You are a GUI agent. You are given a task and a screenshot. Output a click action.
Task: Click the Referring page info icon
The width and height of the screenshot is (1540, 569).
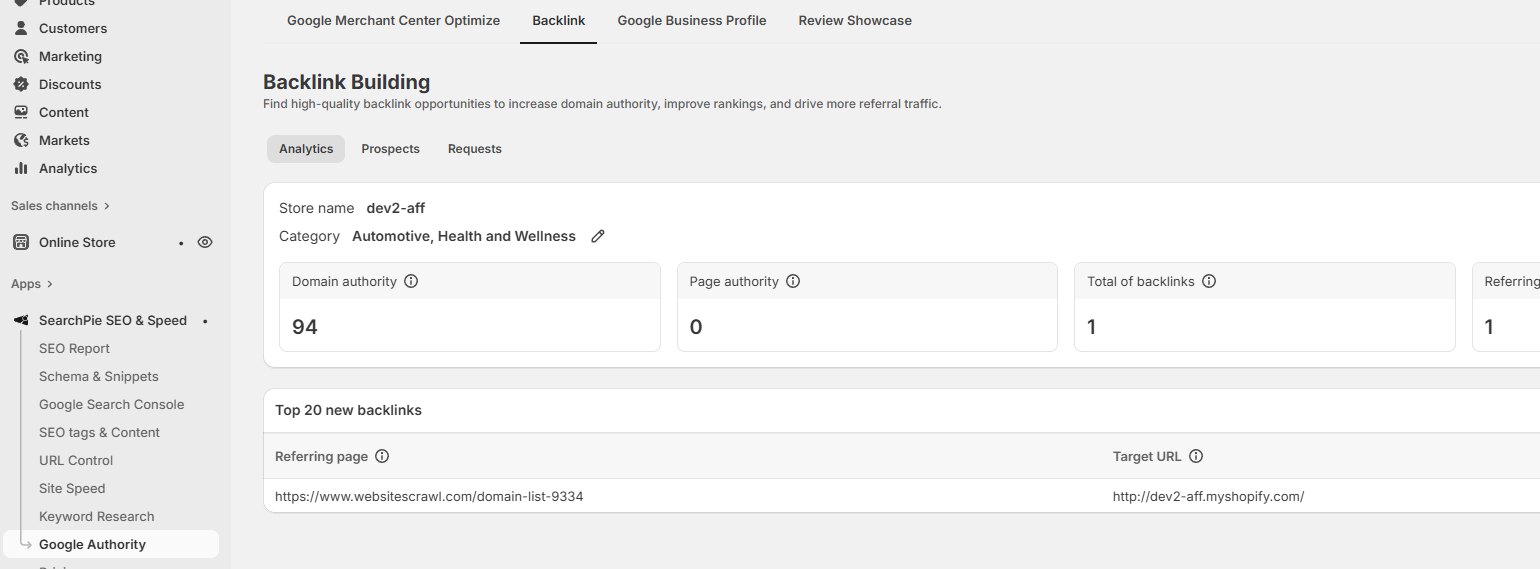382,457
